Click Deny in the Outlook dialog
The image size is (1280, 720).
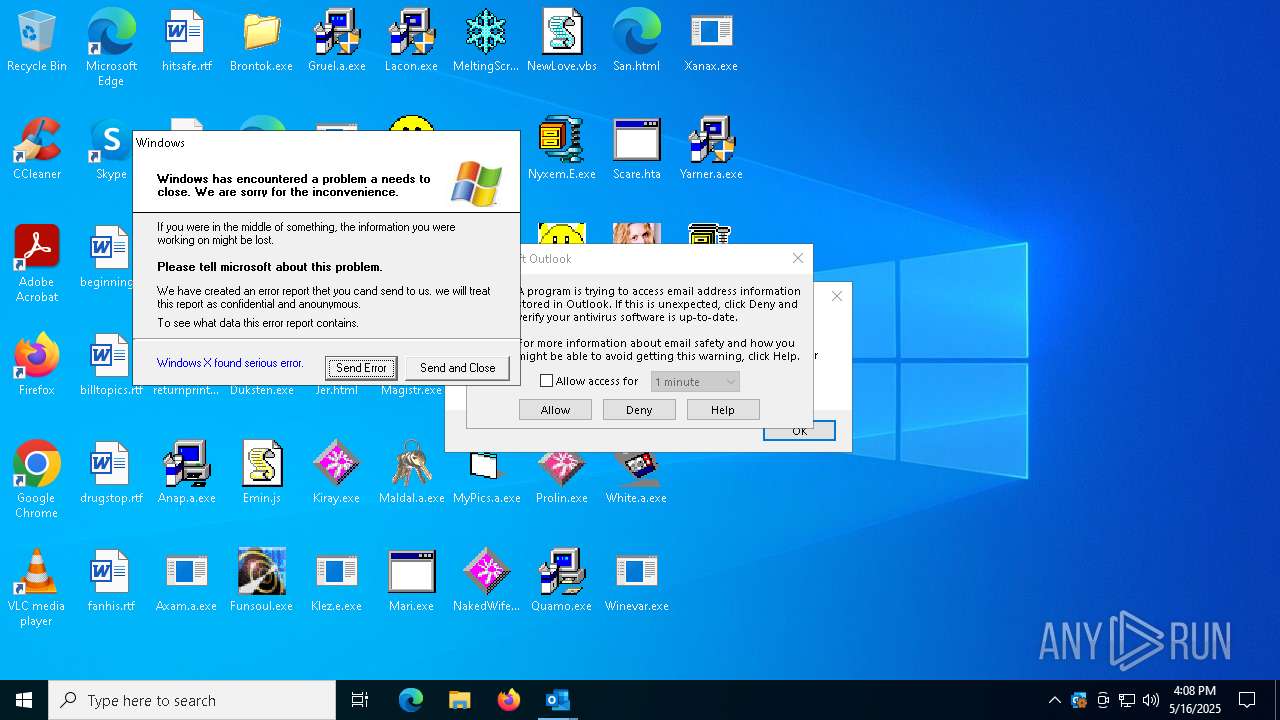pyautogui.click(x=639, y=410)
